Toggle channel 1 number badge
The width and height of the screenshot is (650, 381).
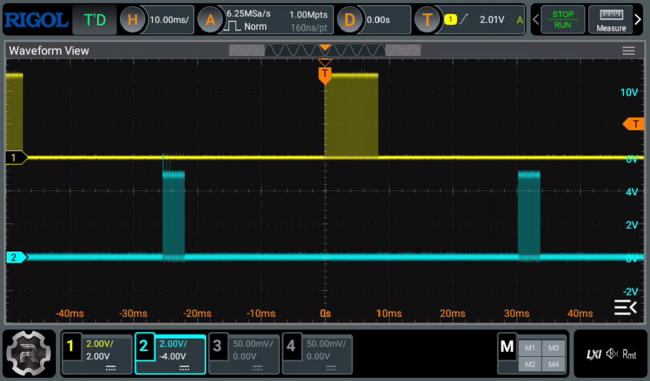pyautogui.click(x=71, y=346)
